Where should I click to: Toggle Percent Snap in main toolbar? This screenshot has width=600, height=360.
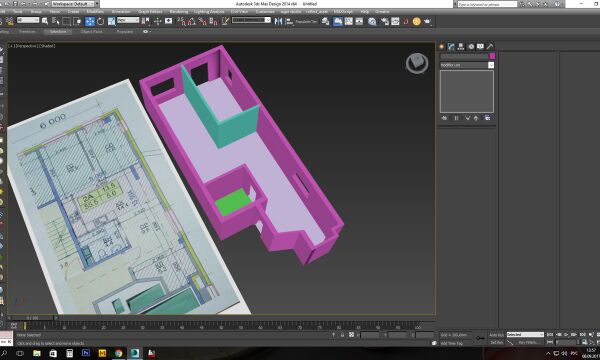203,21
